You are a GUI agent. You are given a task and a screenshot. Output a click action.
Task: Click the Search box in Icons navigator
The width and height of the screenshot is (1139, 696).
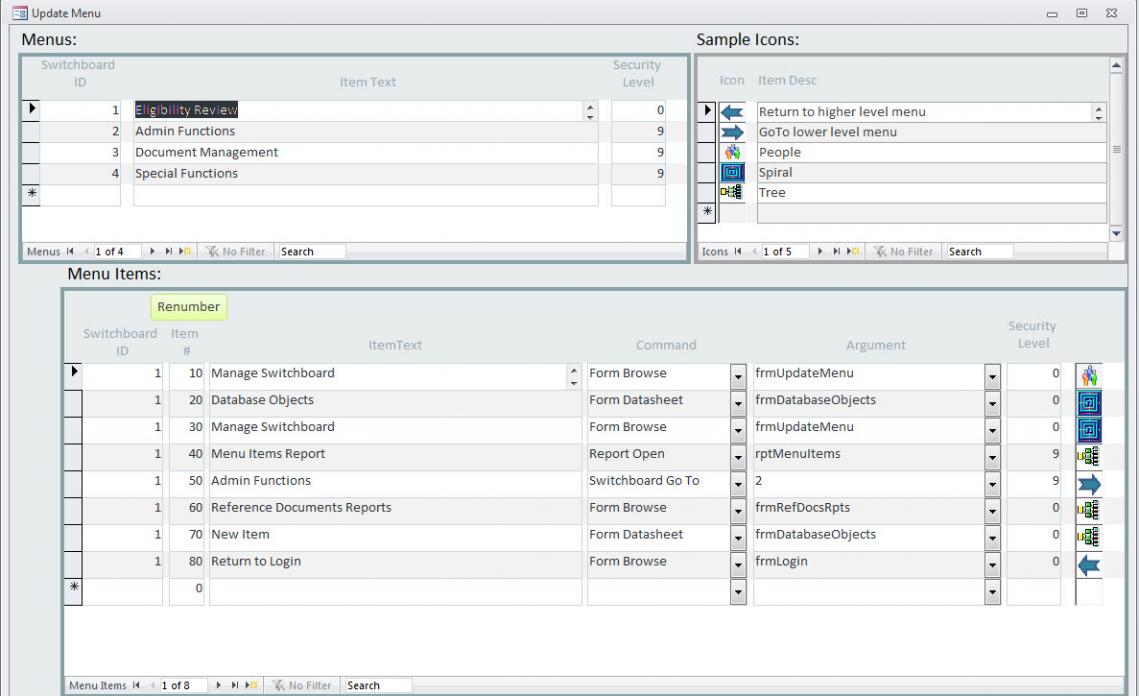point(980,251)
